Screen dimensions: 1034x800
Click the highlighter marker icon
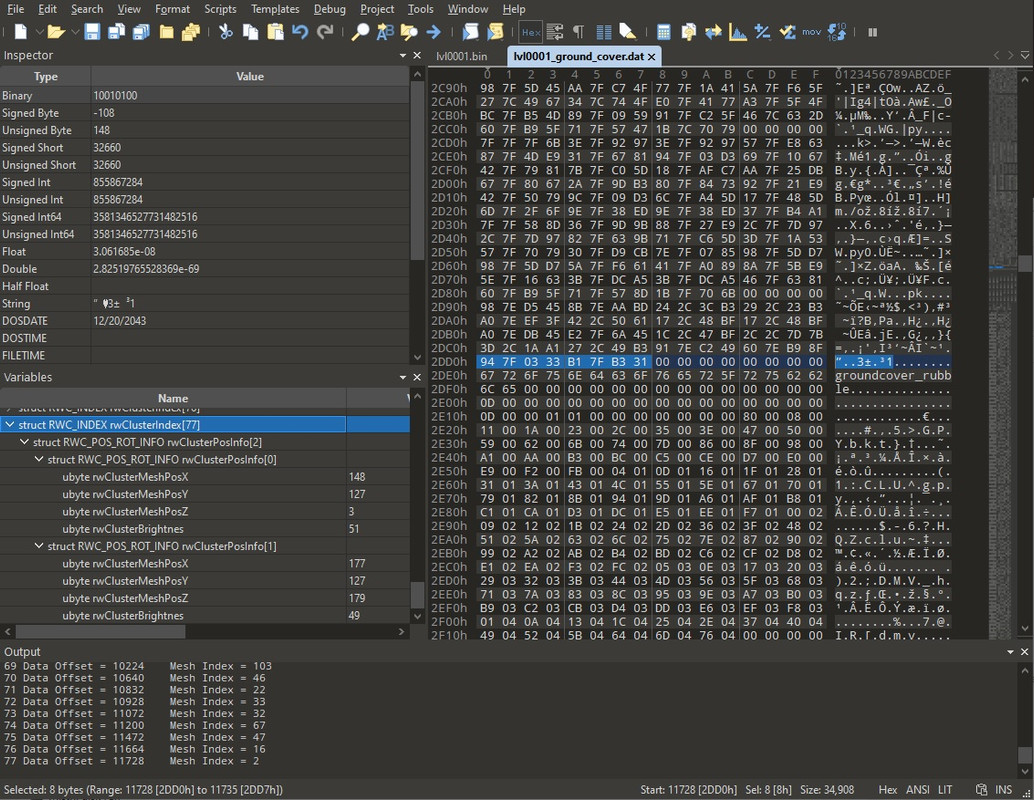(x=628, y=32)
